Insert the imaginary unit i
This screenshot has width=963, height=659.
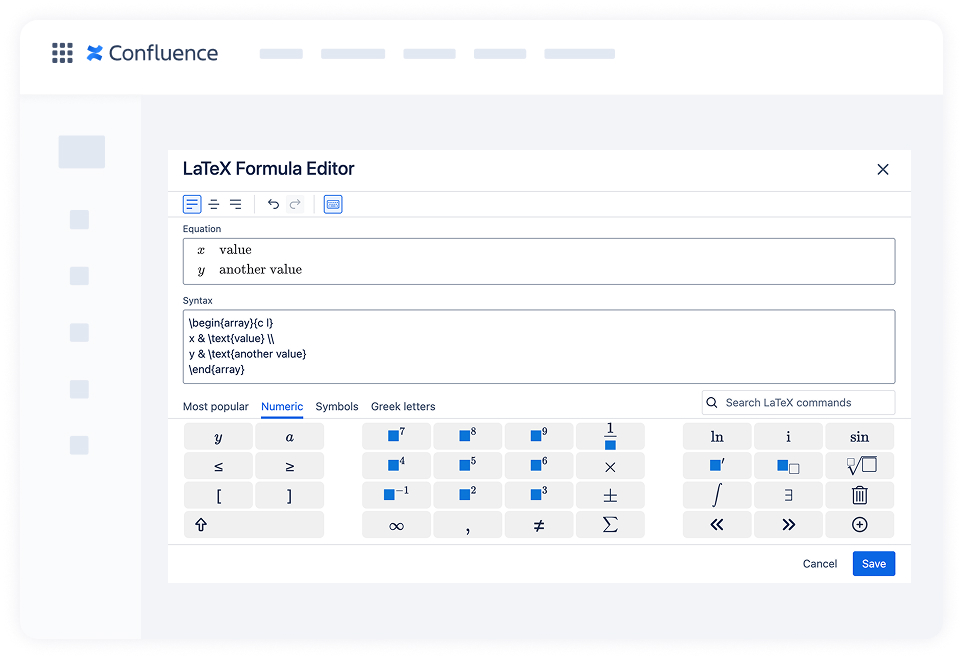coord(788,437)
